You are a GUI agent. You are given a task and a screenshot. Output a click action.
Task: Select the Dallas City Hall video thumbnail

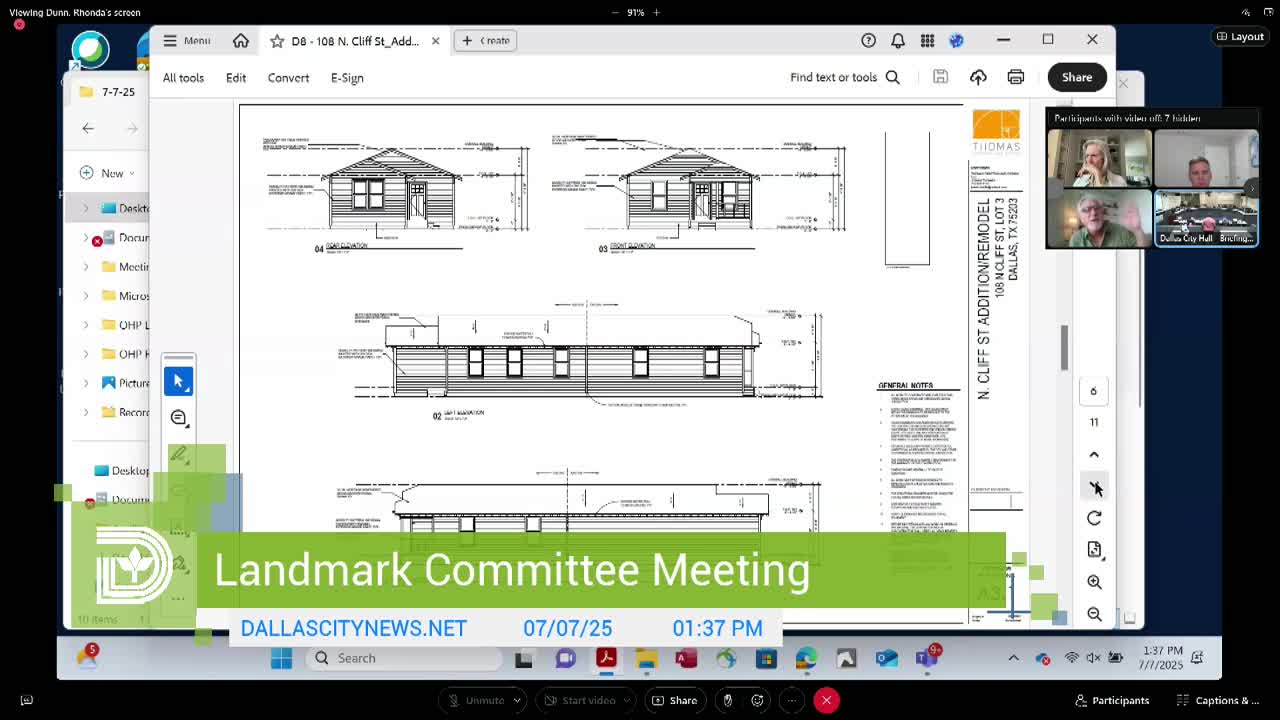pyautogui.click(x=1206, y=218)
